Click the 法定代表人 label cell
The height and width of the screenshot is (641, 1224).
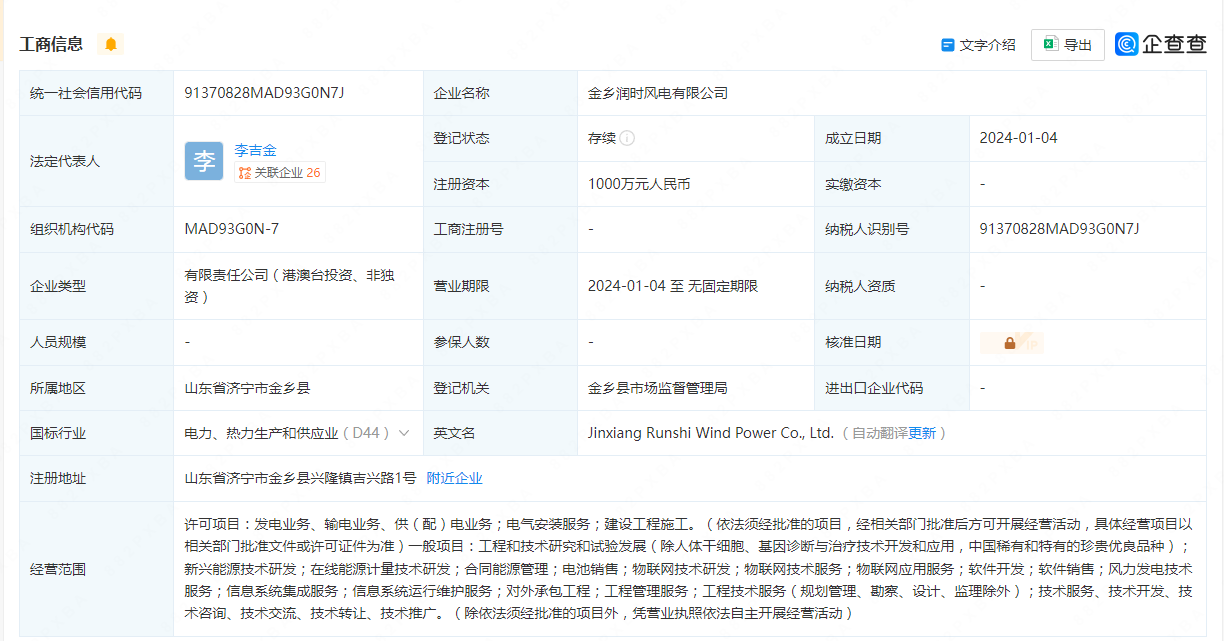click(x=96, y=161)
